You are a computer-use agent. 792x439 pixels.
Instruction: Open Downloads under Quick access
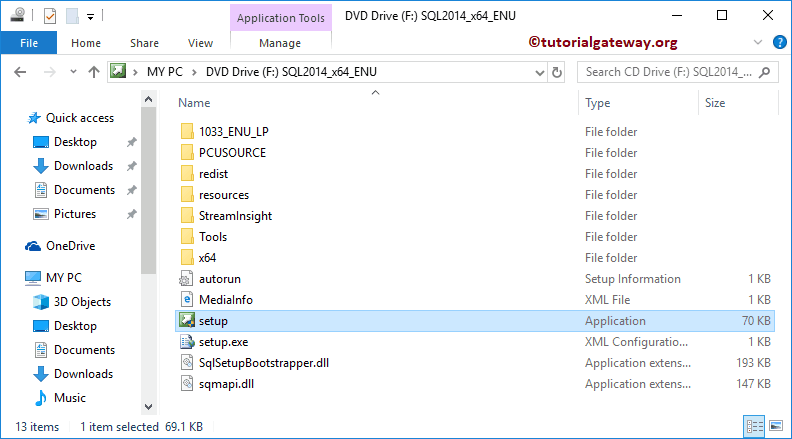coord(83,166)
